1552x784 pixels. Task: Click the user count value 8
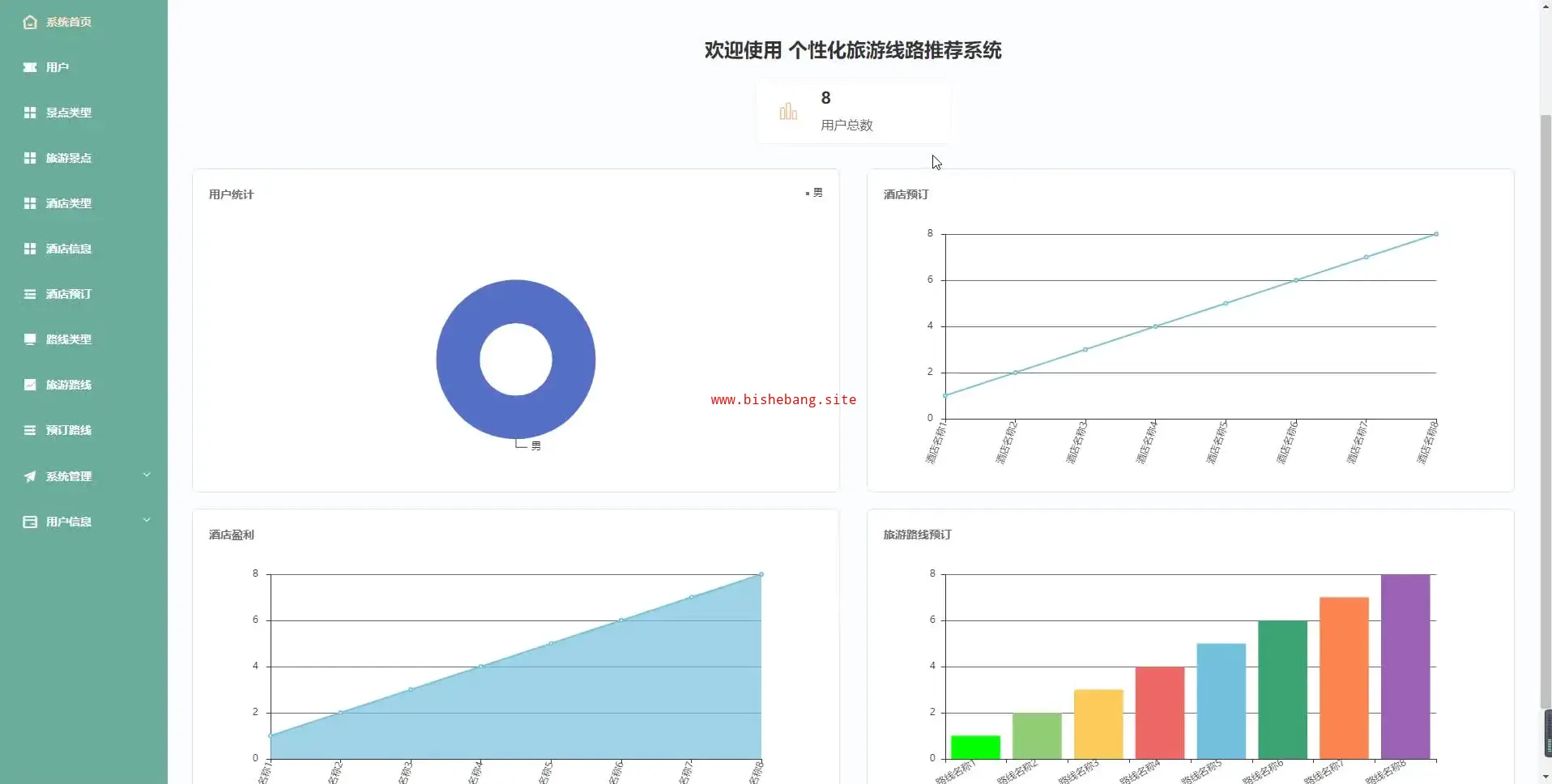point(825,98)
